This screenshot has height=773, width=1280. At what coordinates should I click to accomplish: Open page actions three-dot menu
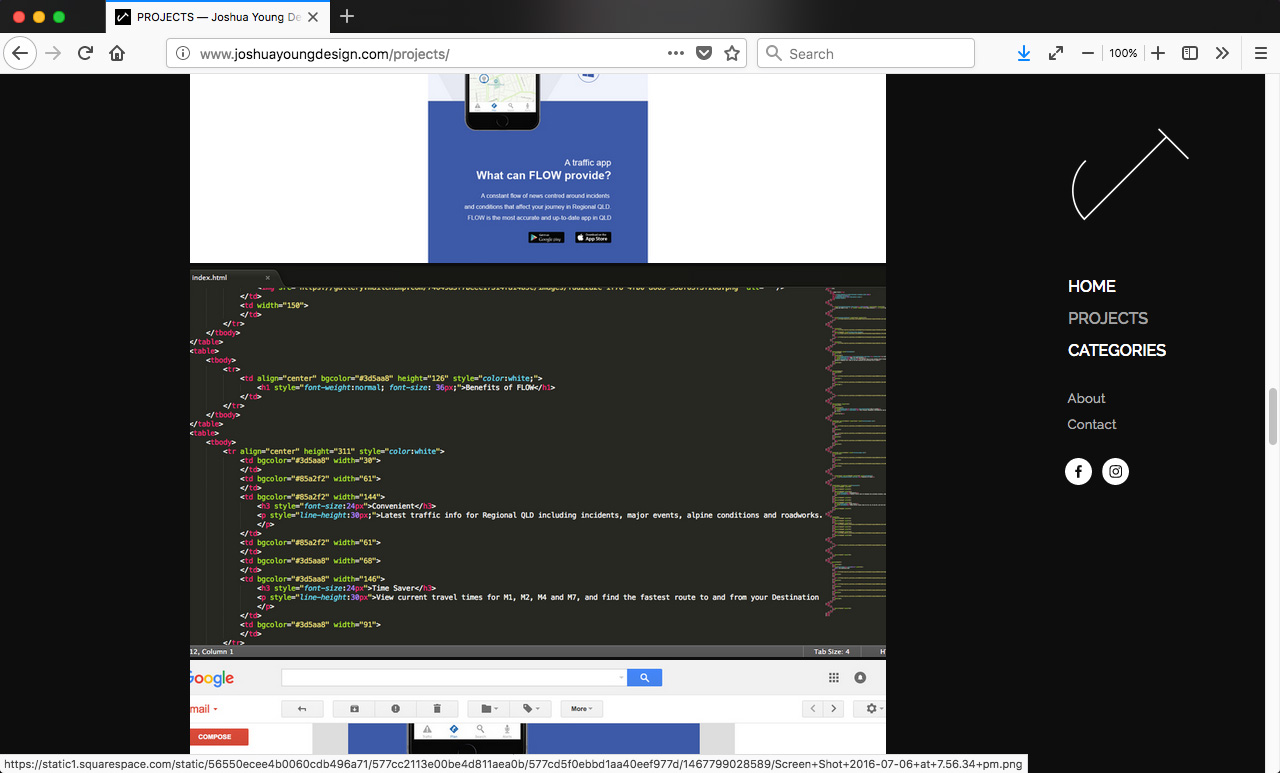click(676, 53)
